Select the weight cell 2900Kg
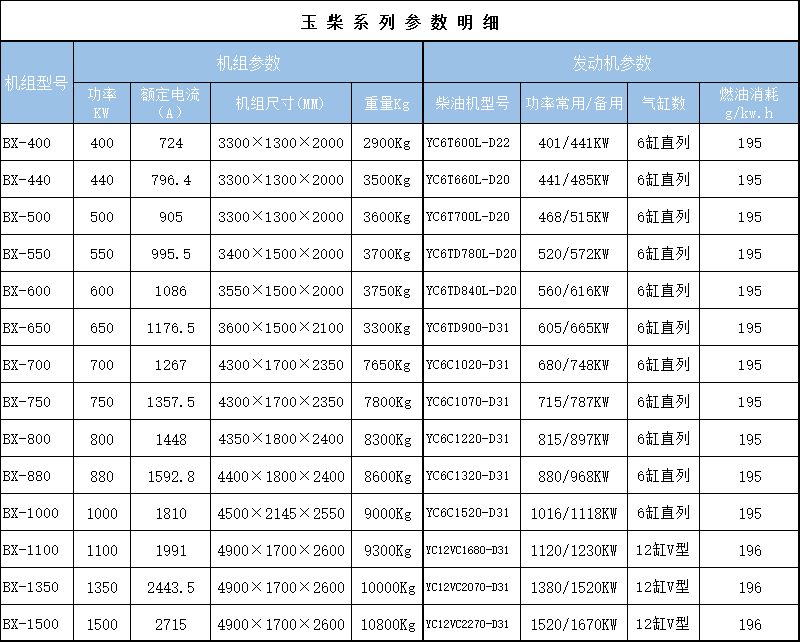 tap(387, 143)
